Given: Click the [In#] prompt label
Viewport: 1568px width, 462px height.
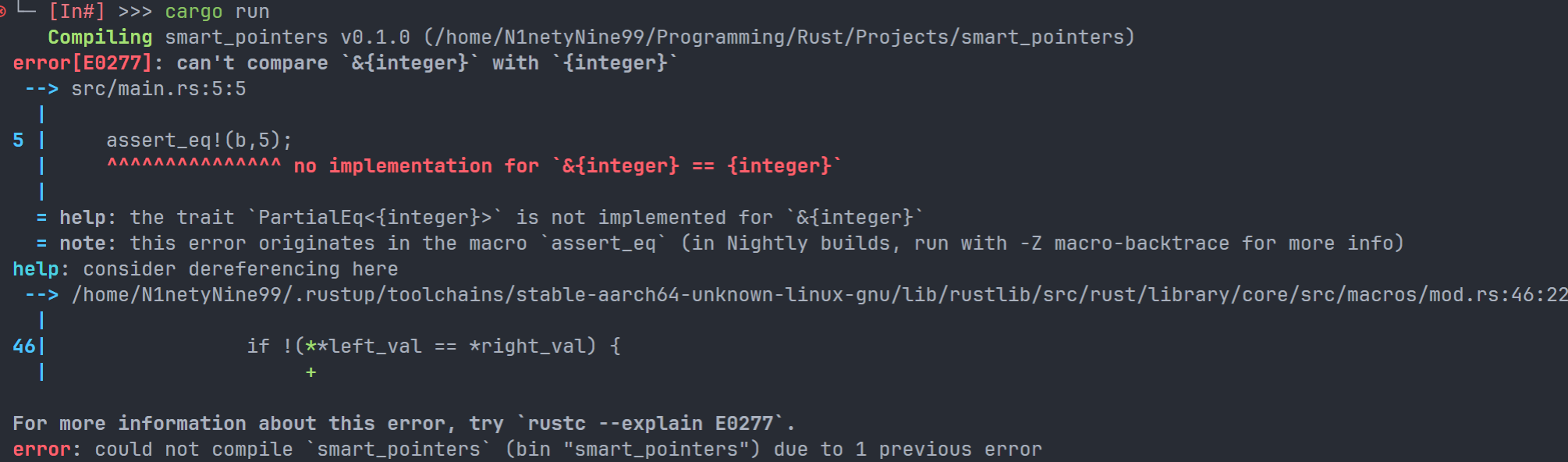Looking at the screenshot, I should pos(76,12).
